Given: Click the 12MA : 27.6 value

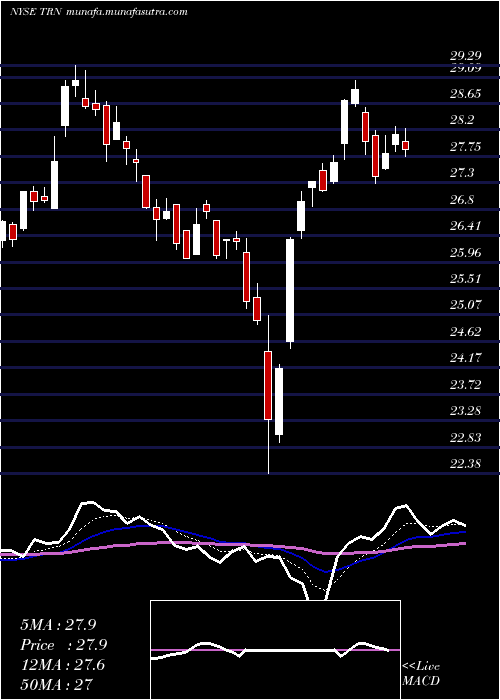Looking at the screenshot, I should 63,665.
